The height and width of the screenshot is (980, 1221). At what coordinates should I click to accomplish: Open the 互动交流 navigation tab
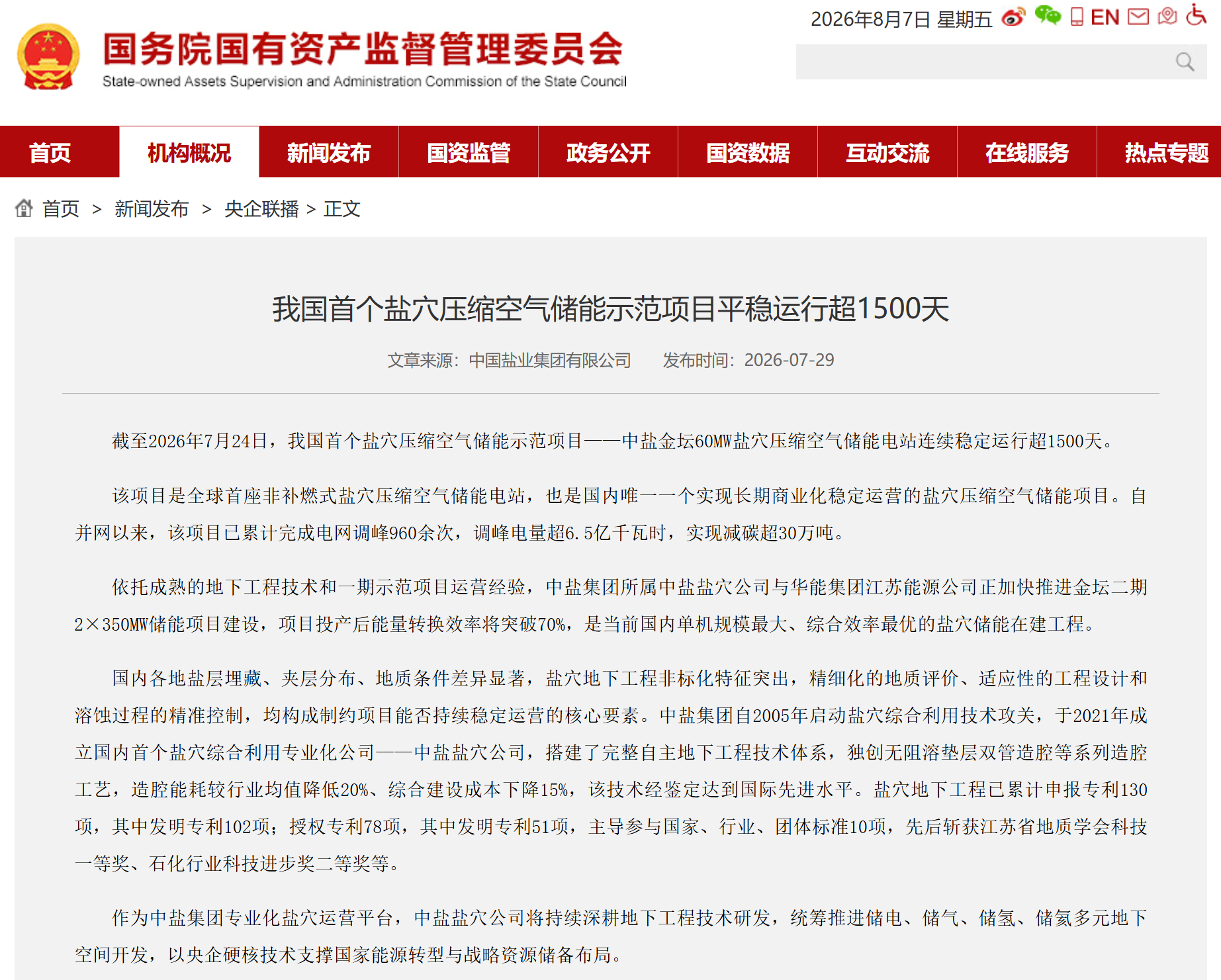pos(887,153)
